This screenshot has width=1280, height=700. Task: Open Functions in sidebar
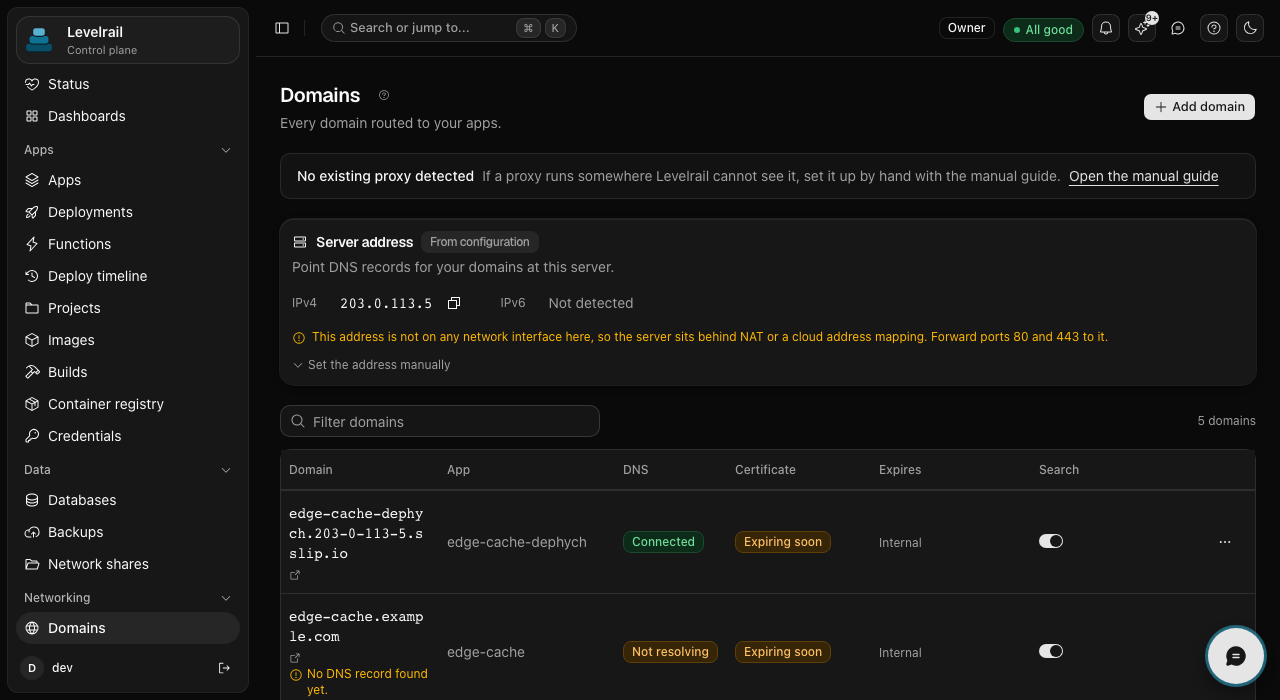point(128,244)
